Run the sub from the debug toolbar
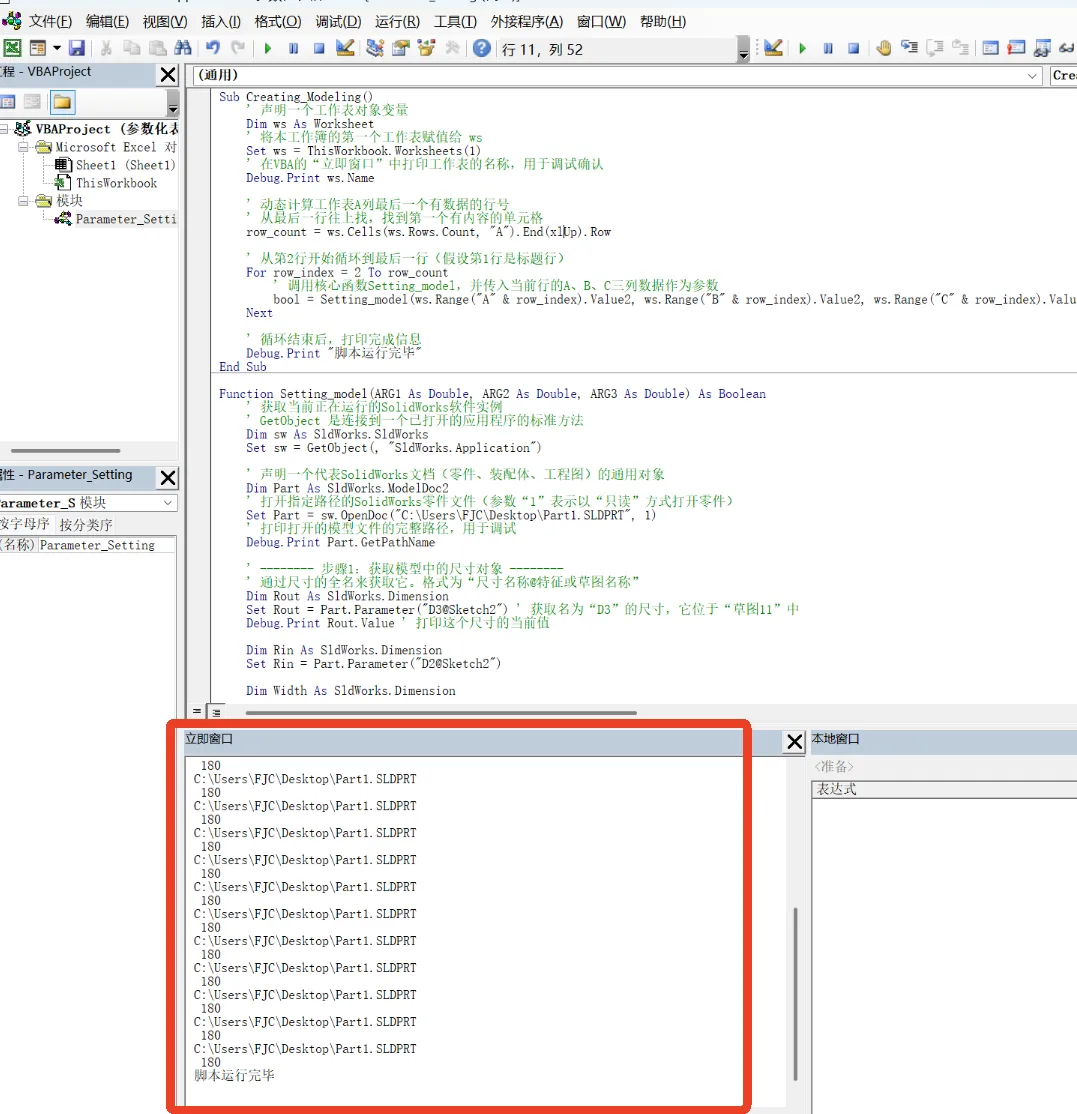The image size is (1077, 1114). tap(802, 48)
